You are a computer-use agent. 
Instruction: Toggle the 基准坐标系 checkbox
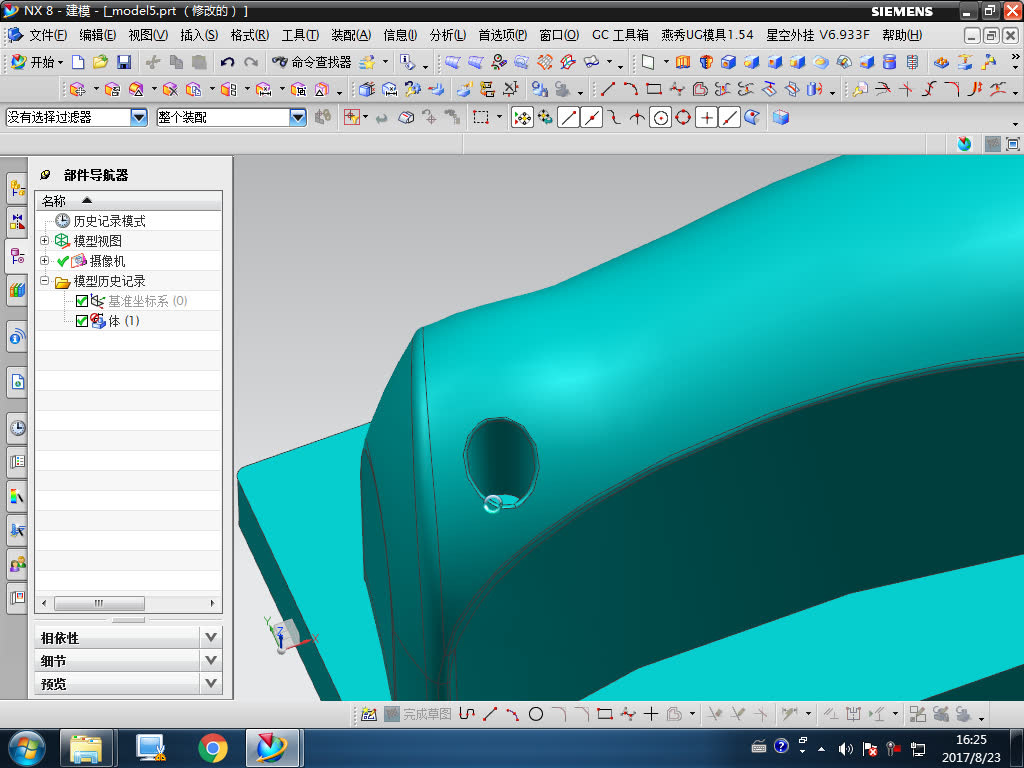pyautogui.click(x=82, y=301)
